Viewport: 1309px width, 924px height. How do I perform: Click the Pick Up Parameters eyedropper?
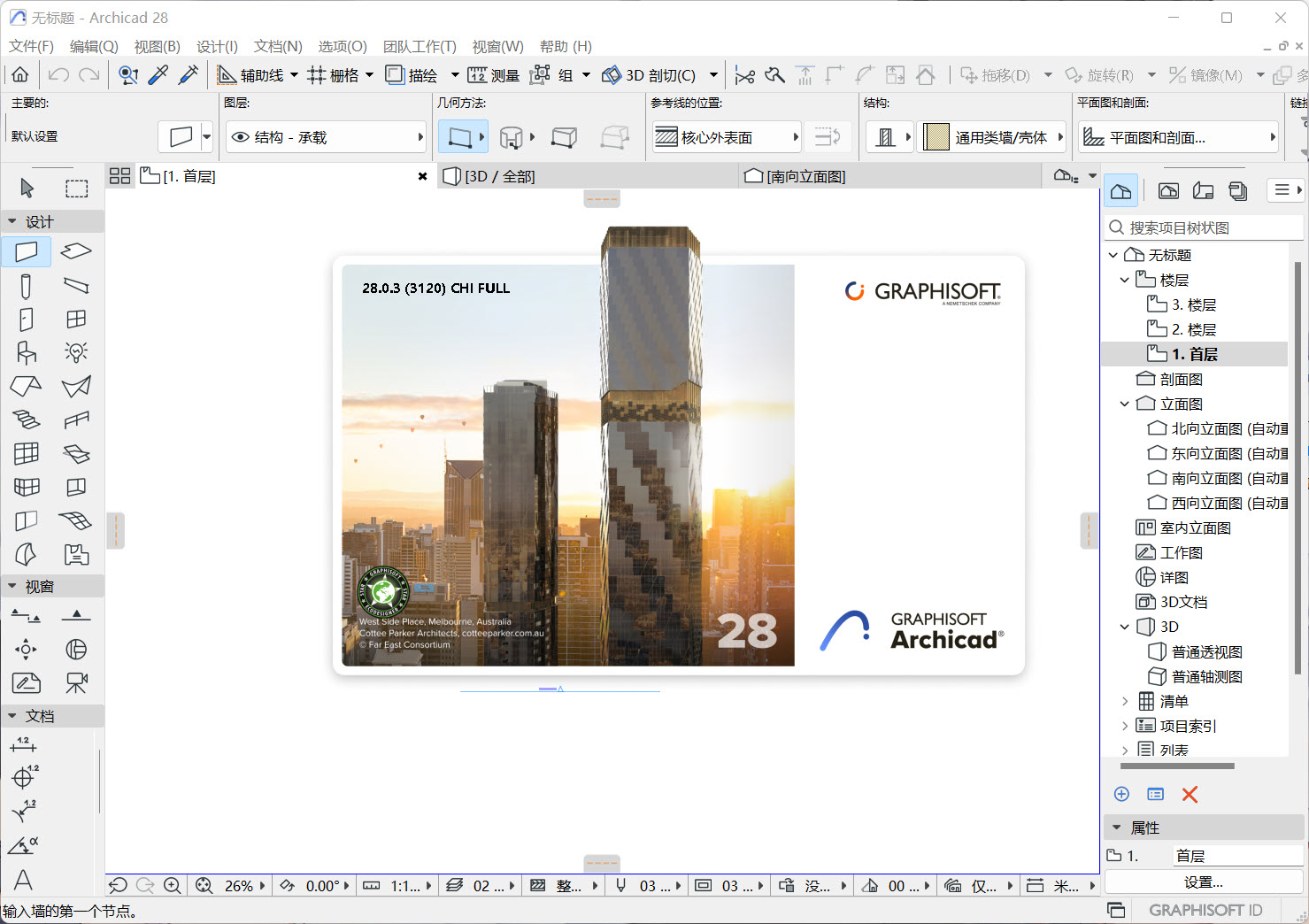point(158,75)
